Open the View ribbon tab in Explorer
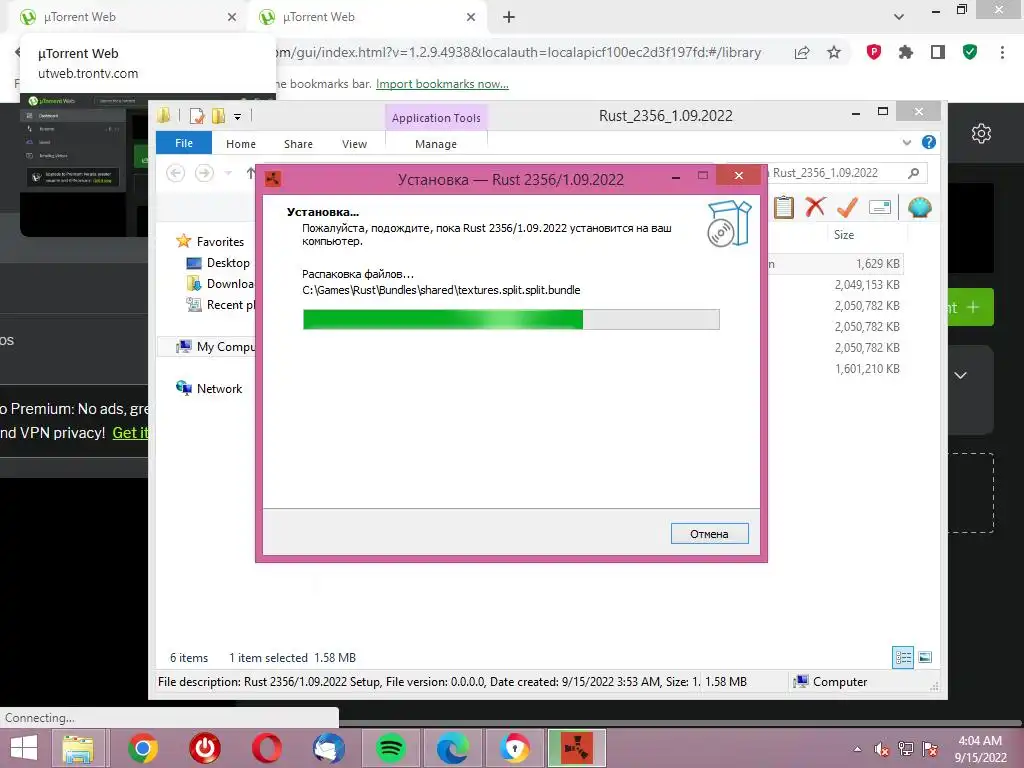Viewport: 1024px width, 768px height. point(354,144)
